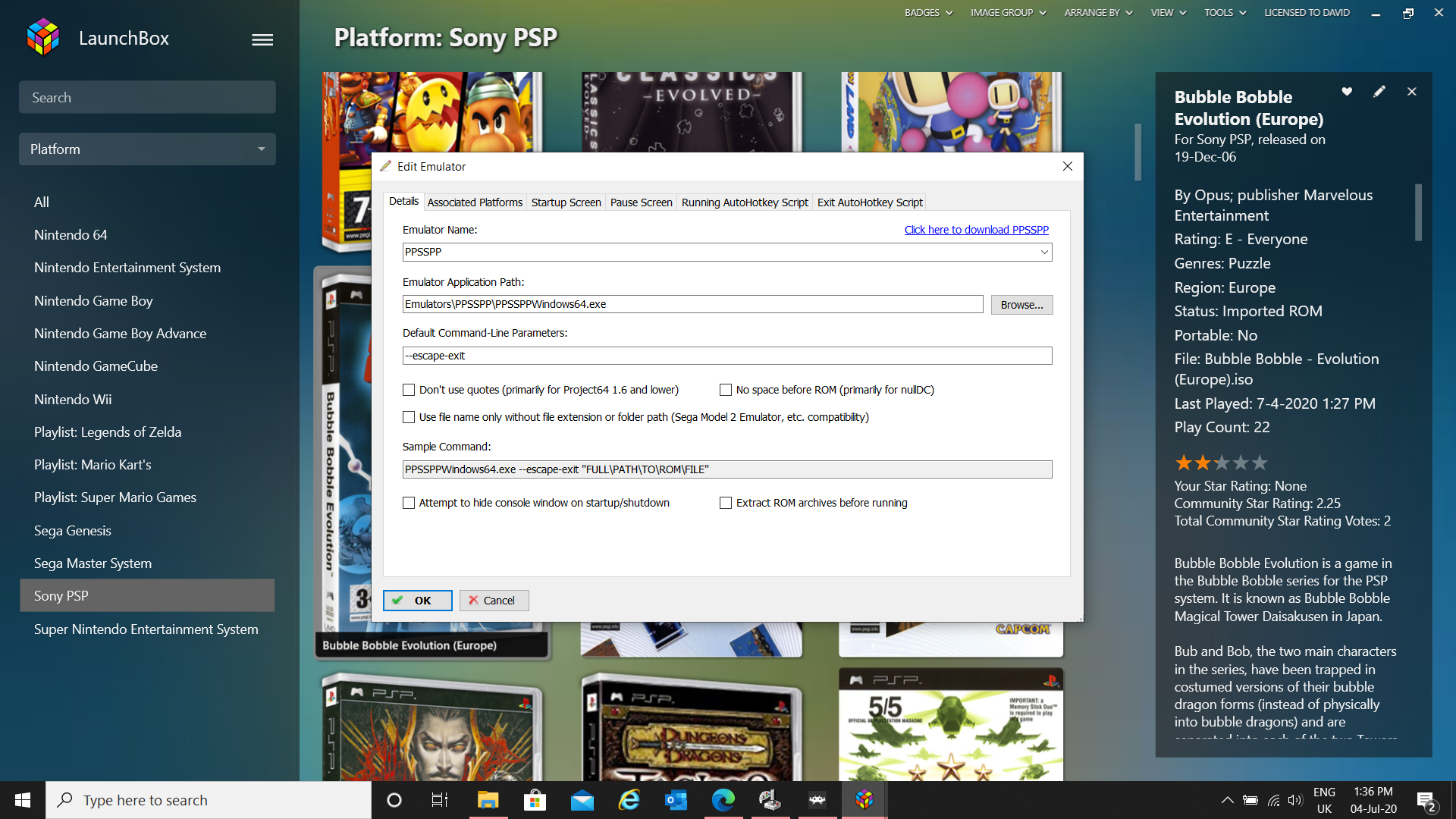Image resolution: width=1456 pixels, height=819 pixels.
Task: Check Extract ROM archives before running
Action: point(726,503)
